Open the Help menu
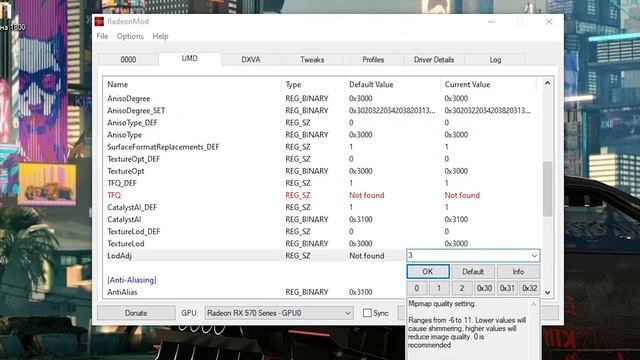 coord(160,36)
